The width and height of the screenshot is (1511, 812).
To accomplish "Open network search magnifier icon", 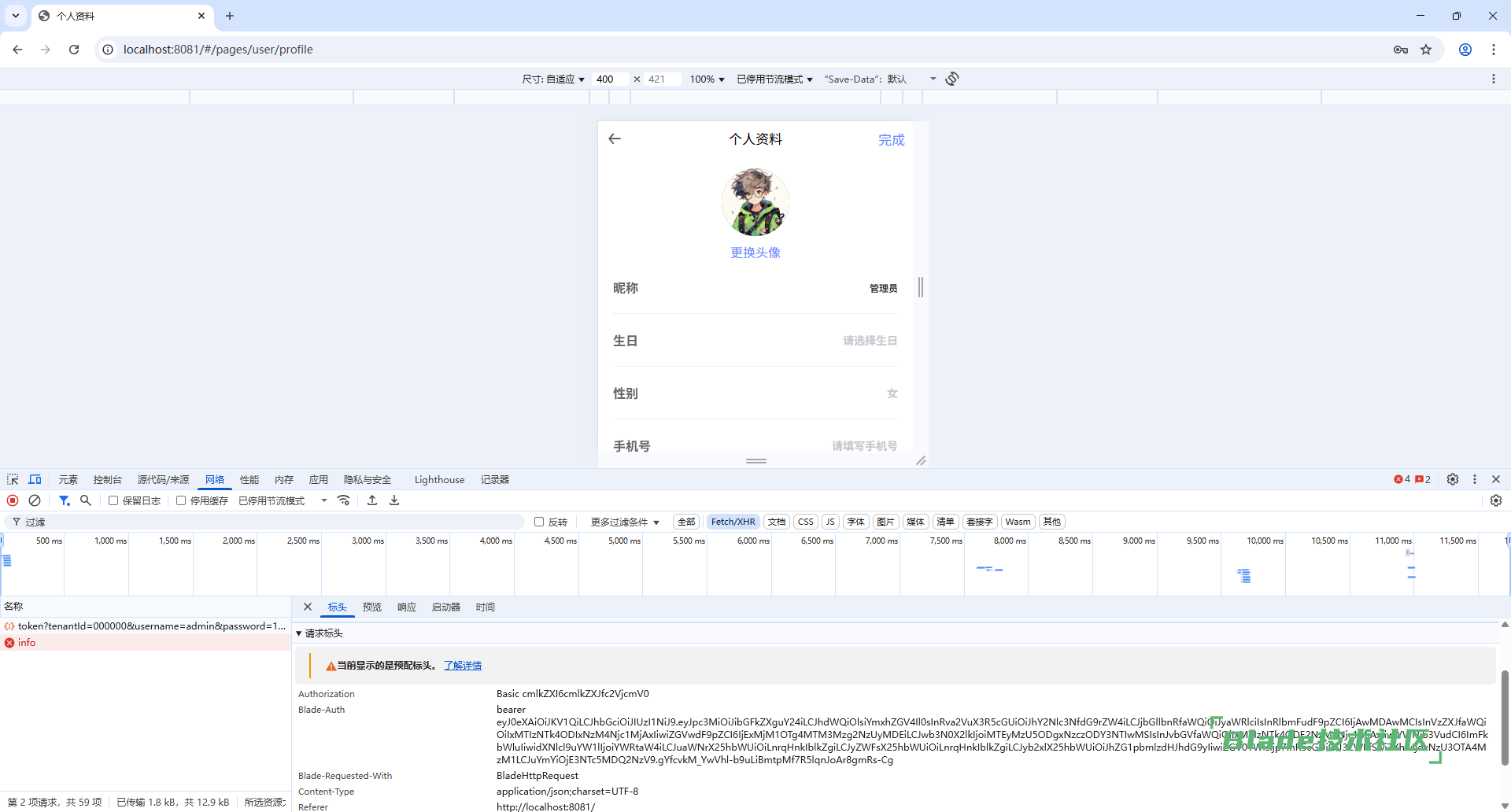I will coord(86,500).
